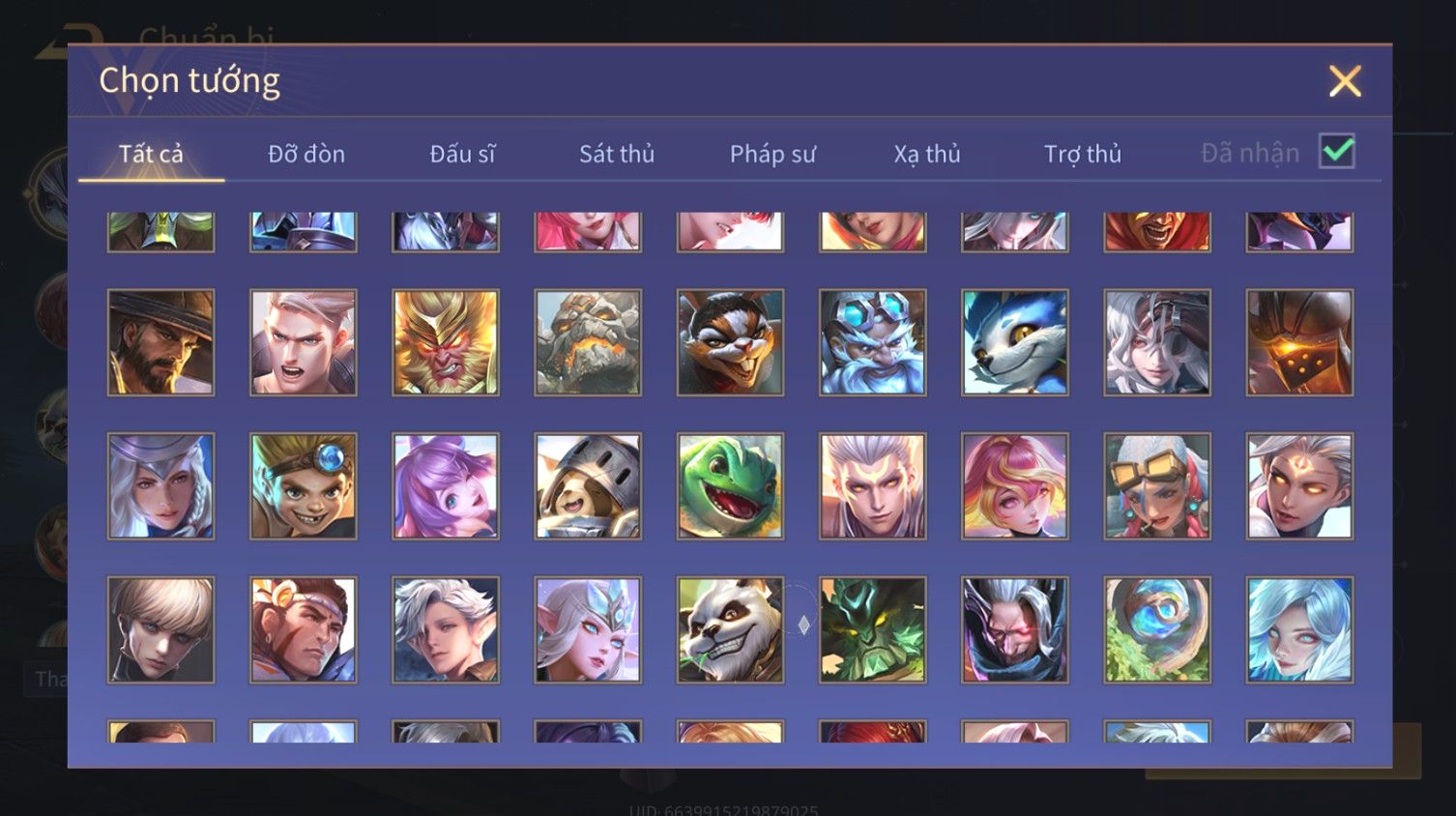1456x816 pixels.
Task: Choose the bearded cowboy hat hero
Action: [x=161, y=342]
